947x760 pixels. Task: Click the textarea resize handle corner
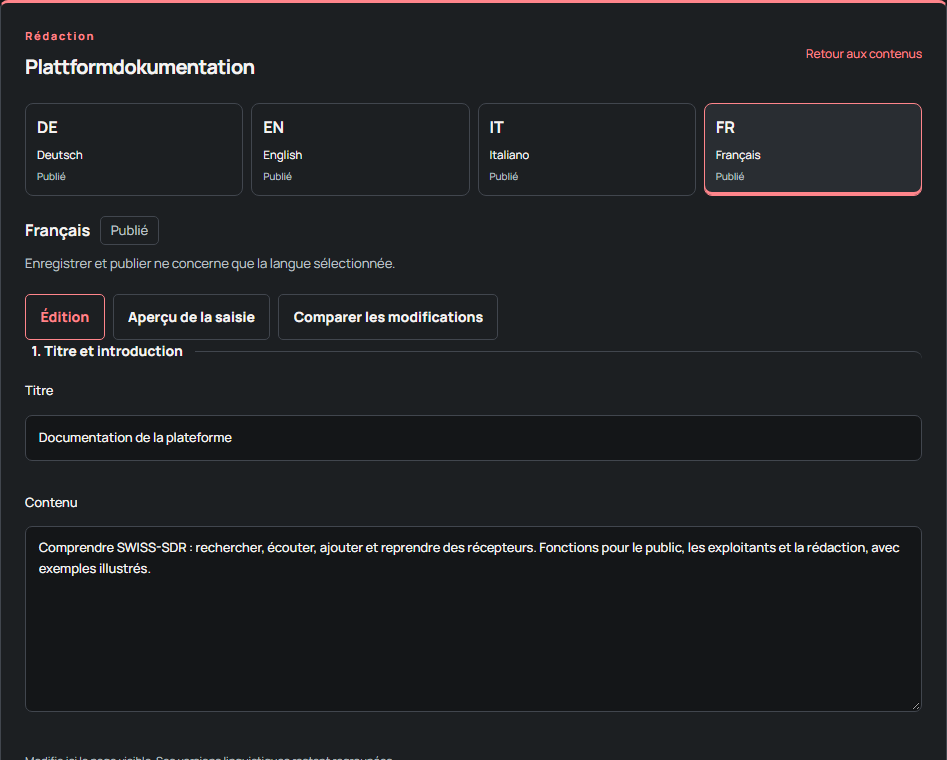click(x=916, y=705)
